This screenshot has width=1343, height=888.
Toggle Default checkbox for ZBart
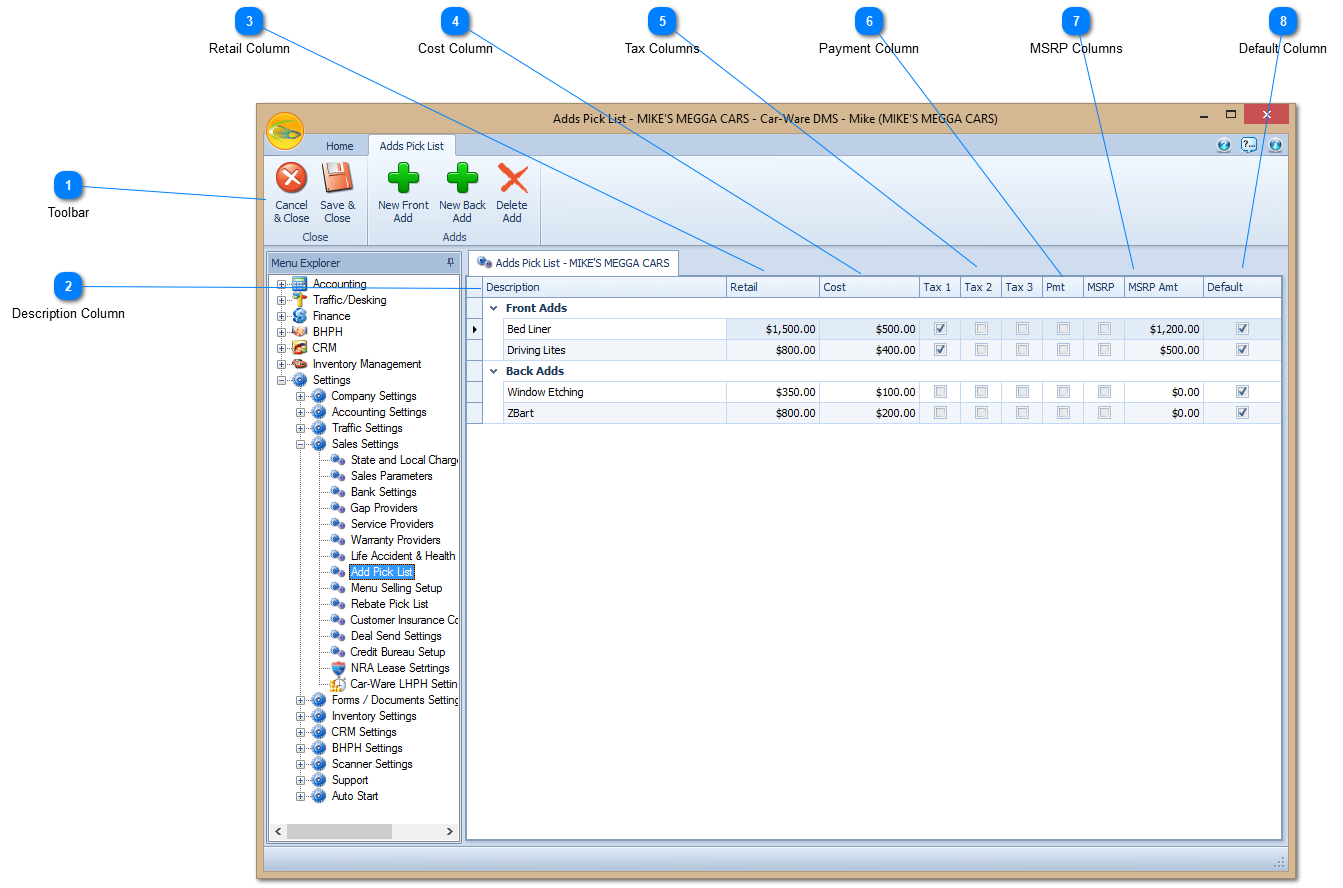[1242, 412]
